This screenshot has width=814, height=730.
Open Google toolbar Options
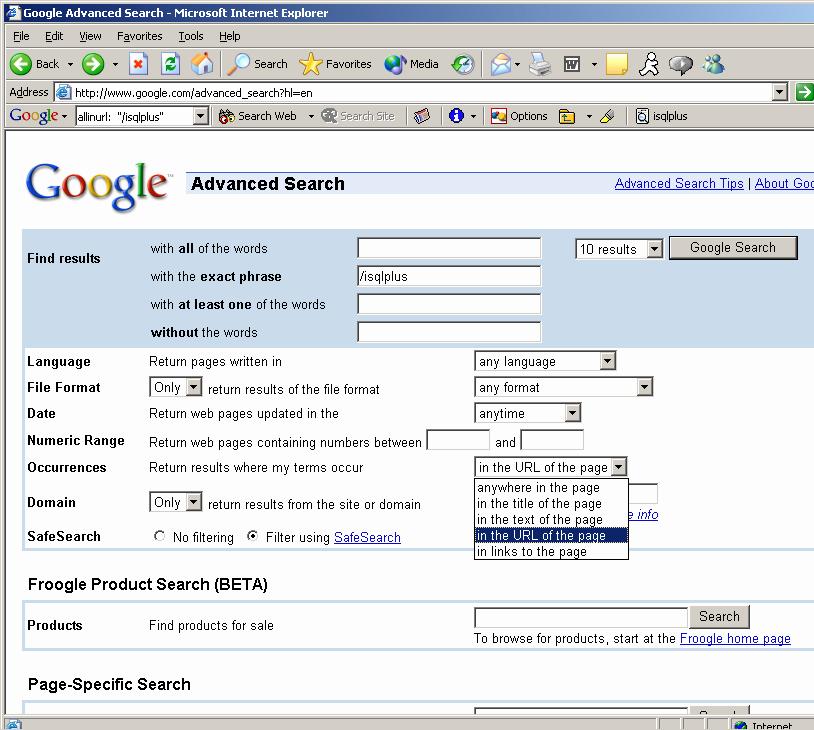point(519,116)
